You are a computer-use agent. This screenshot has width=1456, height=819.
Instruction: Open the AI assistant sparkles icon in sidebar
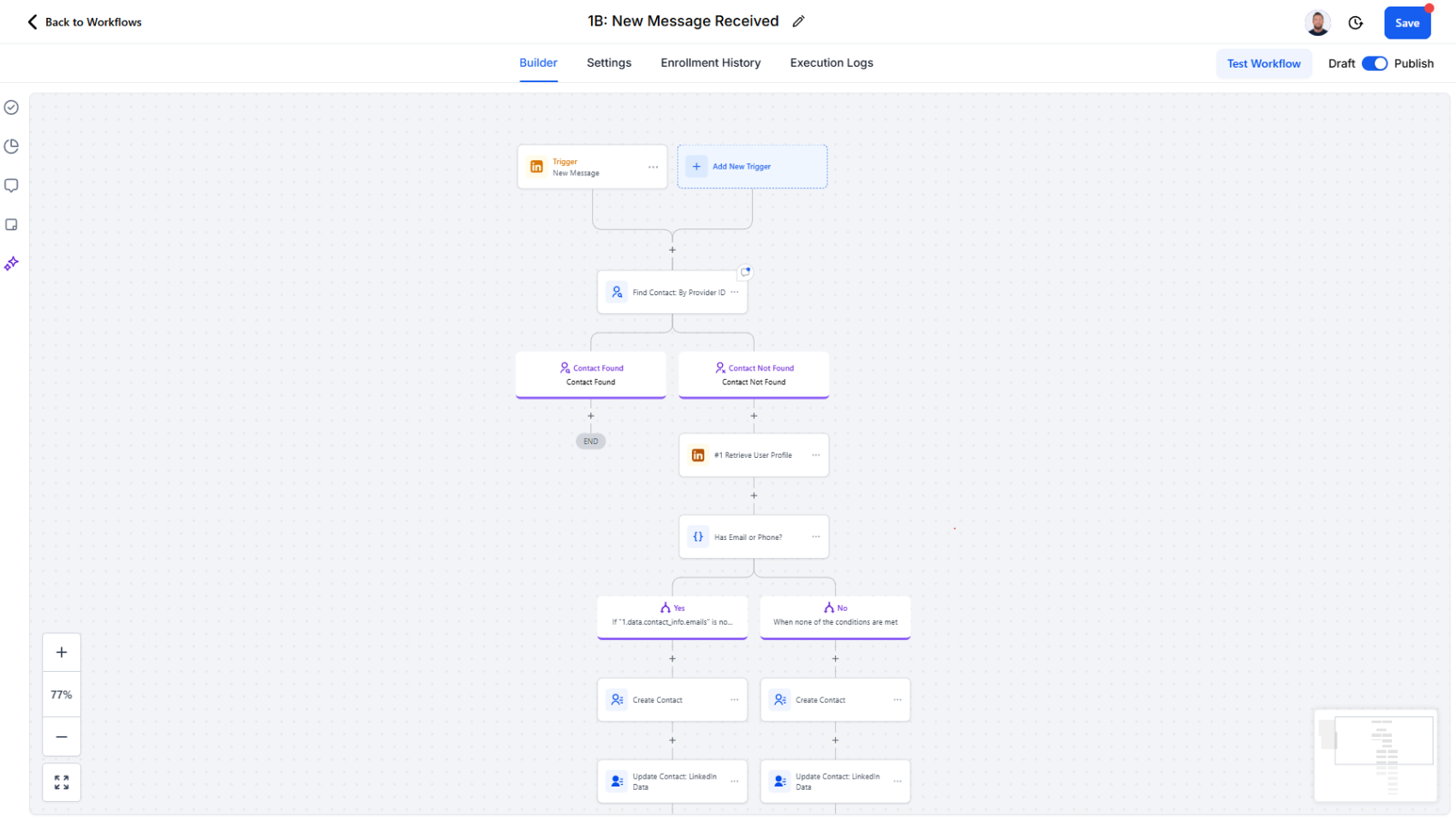(11, 264)
